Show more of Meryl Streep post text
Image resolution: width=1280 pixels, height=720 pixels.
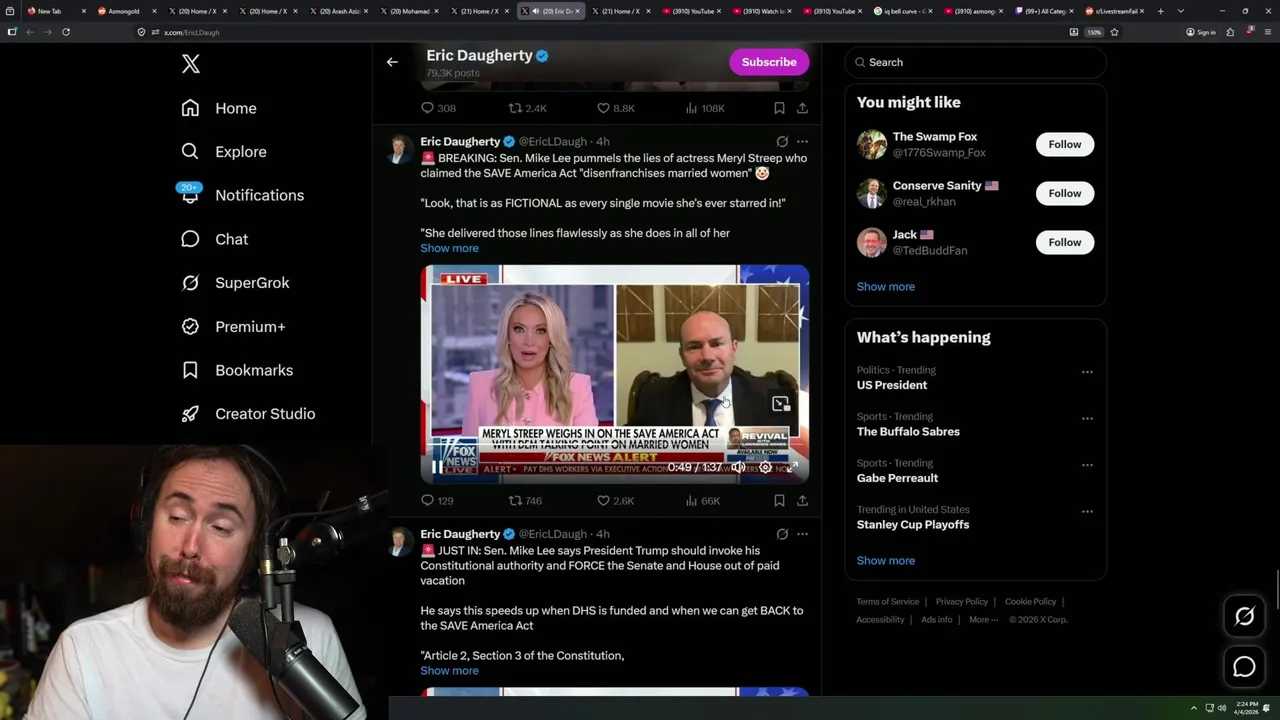pos(449,248)
